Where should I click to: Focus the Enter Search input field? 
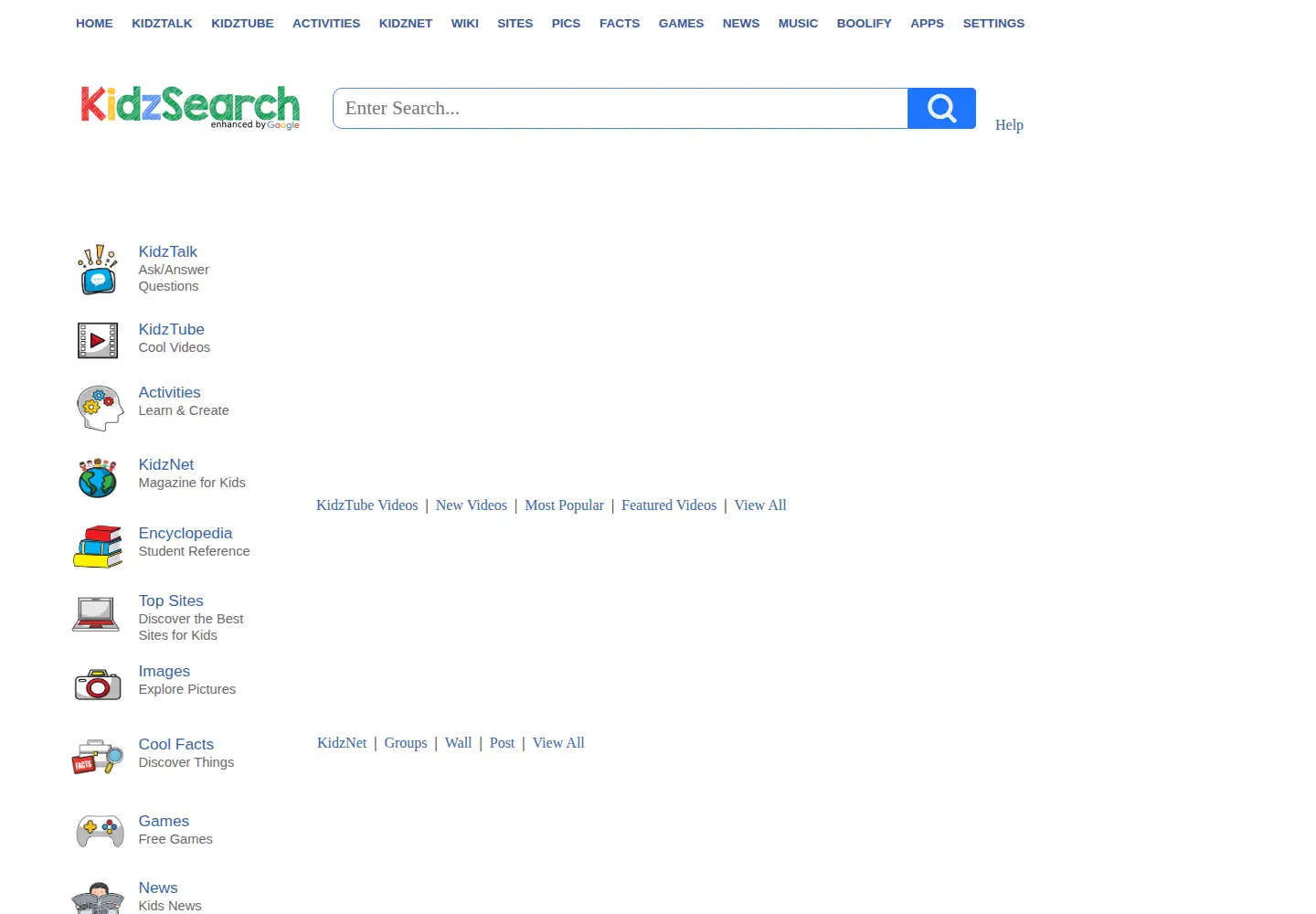[621, 108]
